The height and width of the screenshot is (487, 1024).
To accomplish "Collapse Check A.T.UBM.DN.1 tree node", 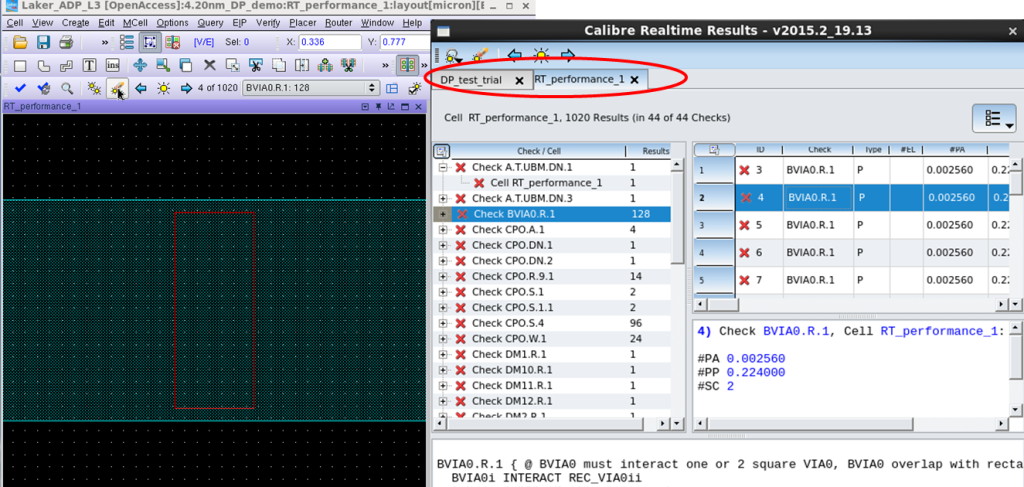I will tap(443, 168).
